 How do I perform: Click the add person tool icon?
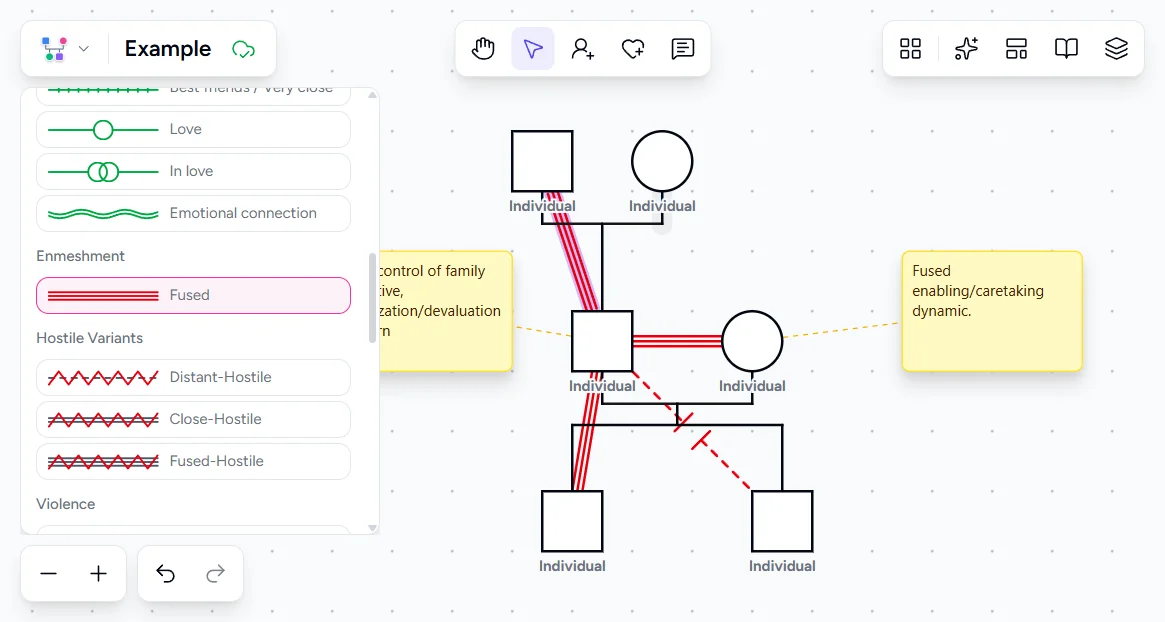pyautogui.click(x=582, y=49)
